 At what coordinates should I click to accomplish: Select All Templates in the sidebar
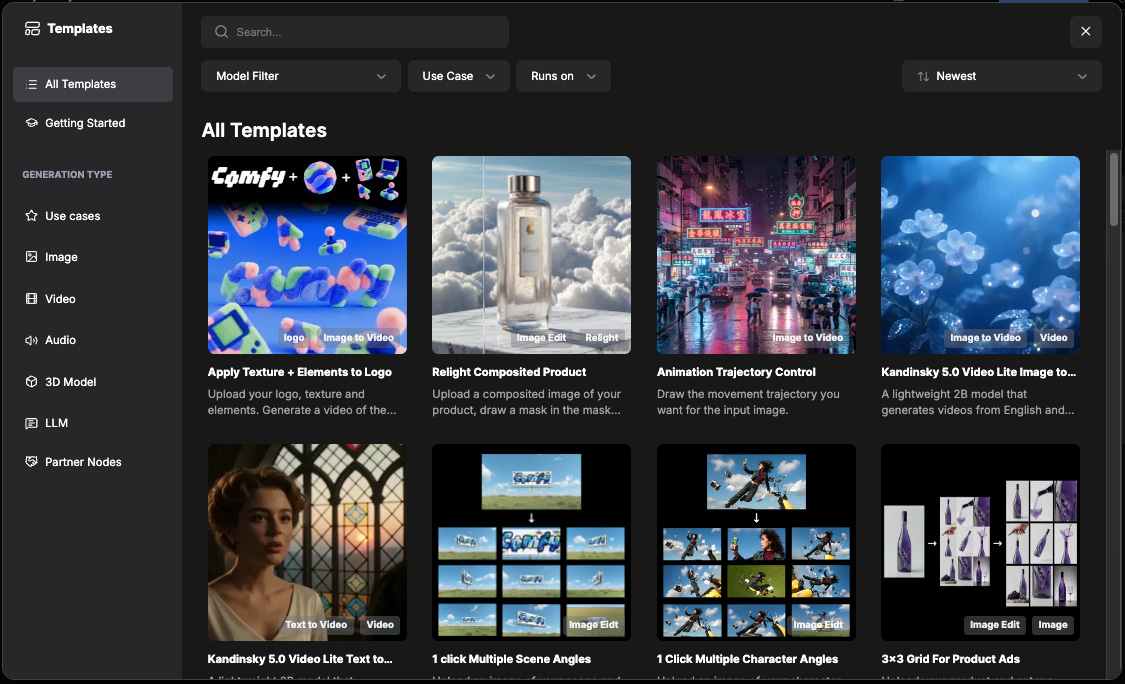[93, 85]
